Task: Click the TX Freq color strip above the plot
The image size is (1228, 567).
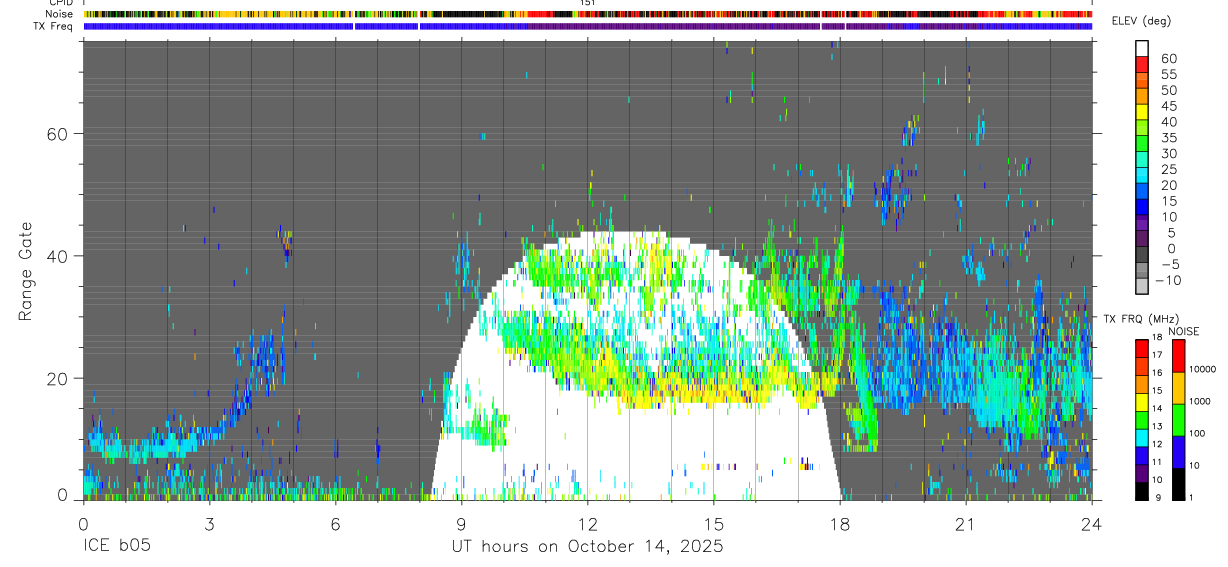Action: (x=588, y=26)
